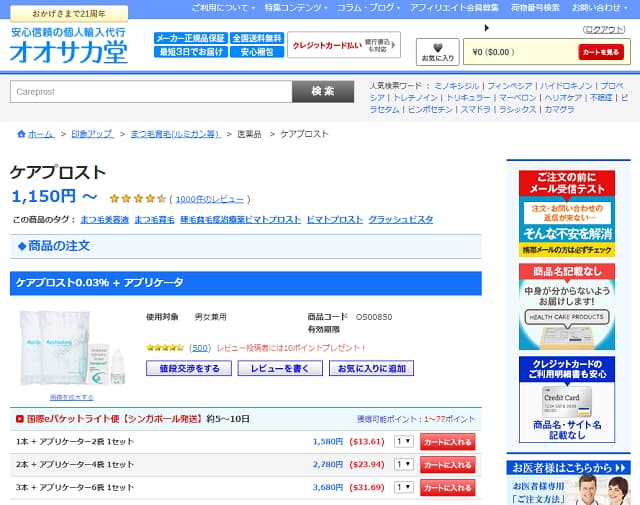
Task: Open quantity dropdown for 3本 set
Action: point(404,487)
